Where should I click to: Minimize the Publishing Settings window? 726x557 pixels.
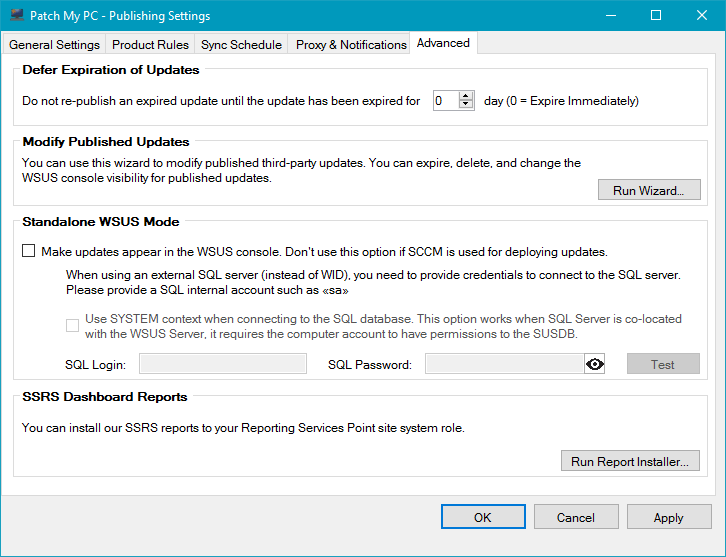click(x=611, y=15)
